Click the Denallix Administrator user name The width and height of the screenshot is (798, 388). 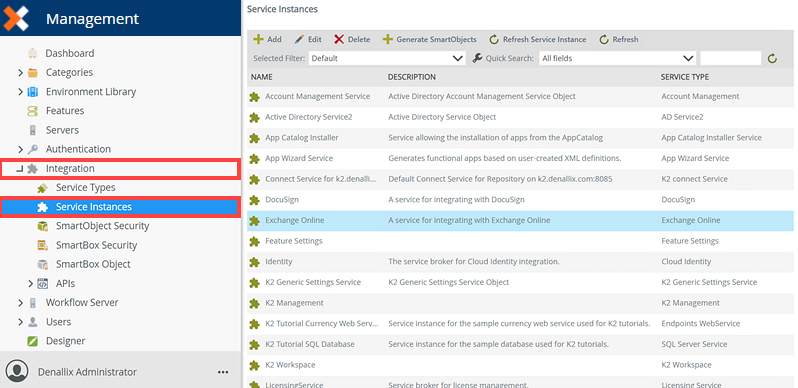click(88, 372)
